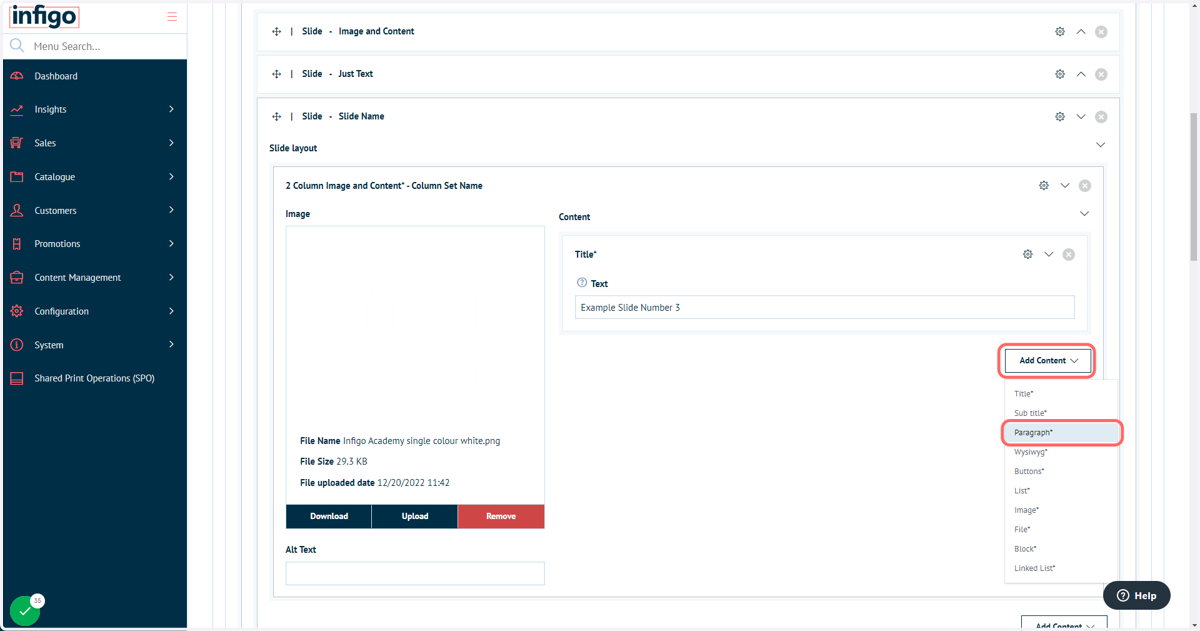Image resolution: width=1200 pixels, height=631 pixels.
Task: Remove the Title block
Action: click(x=1069, y=255)
